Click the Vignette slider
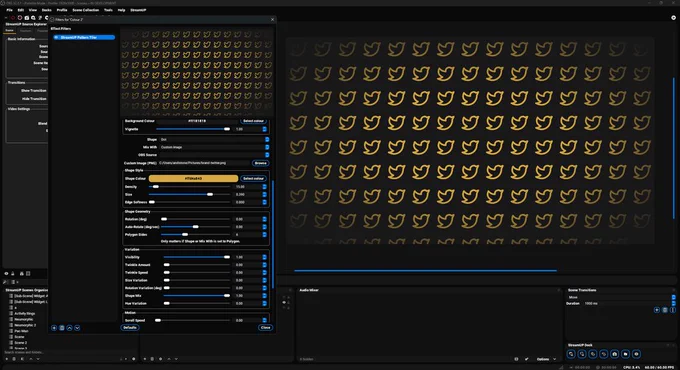680x370 pixels. [193, 129]
